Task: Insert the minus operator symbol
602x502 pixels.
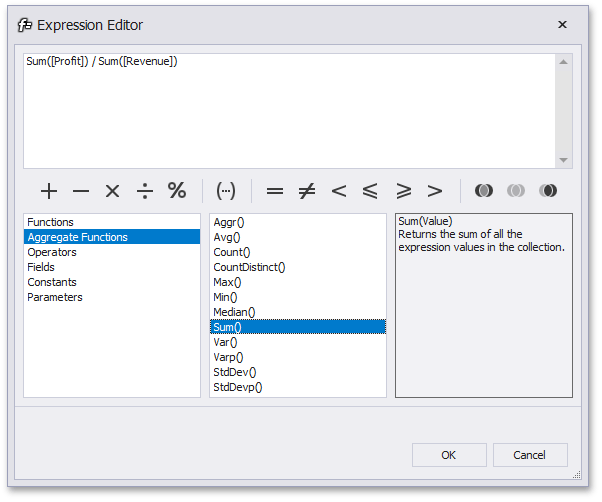Action: pos(81,191)
